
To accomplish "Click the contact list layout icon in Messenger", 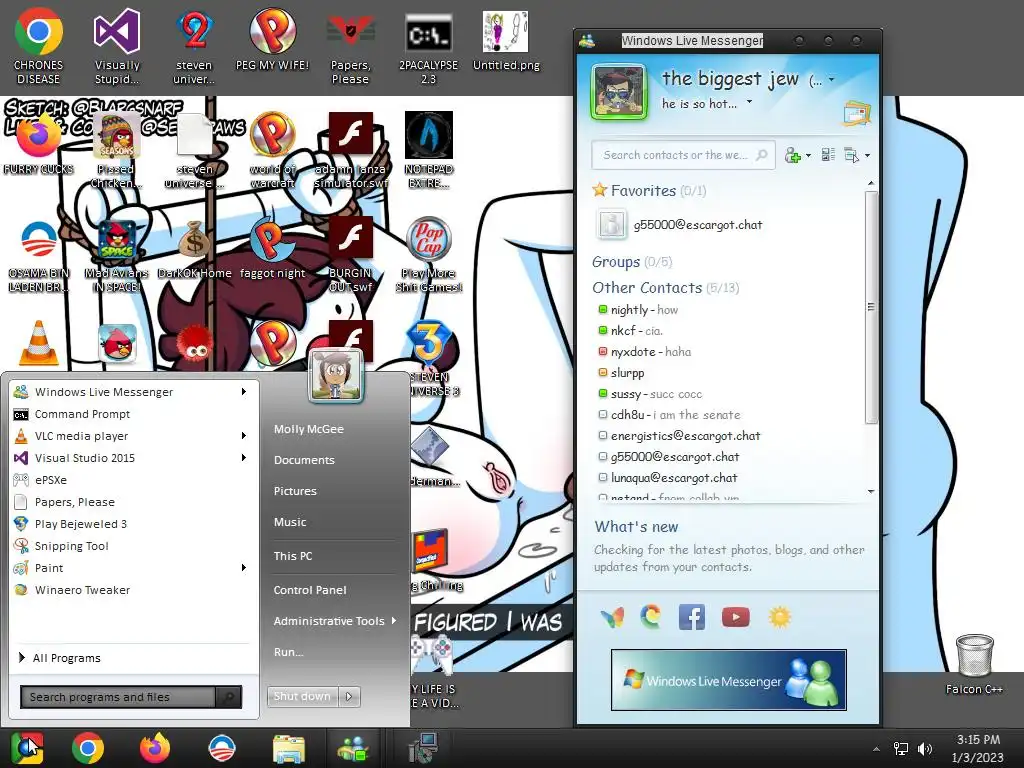I will [828, 155].
